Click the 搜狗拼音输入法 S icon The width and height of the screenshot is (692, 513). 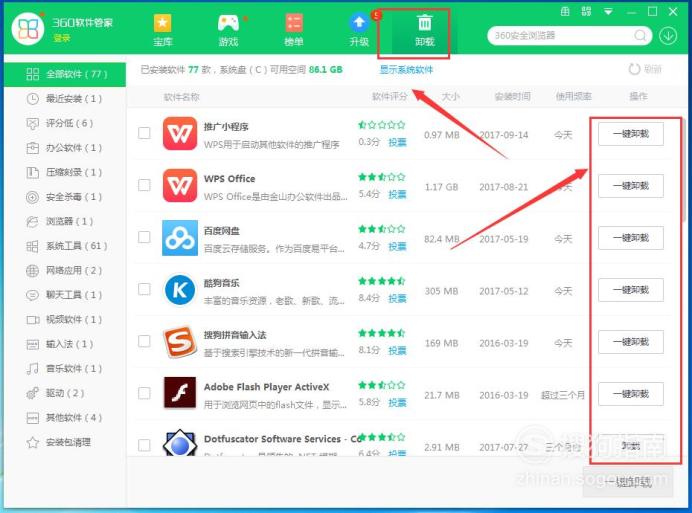(x=180, y=342)
